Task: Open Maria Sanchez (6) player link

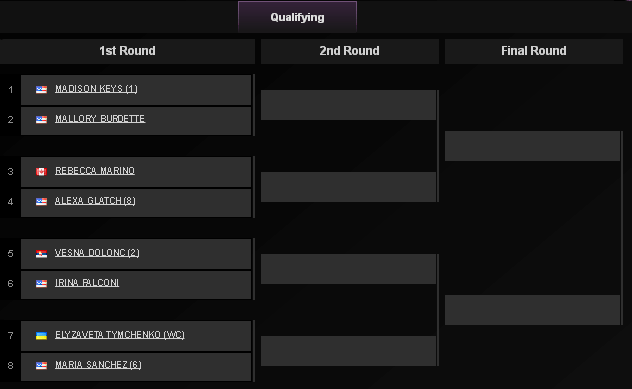Action: click(98, 365)
